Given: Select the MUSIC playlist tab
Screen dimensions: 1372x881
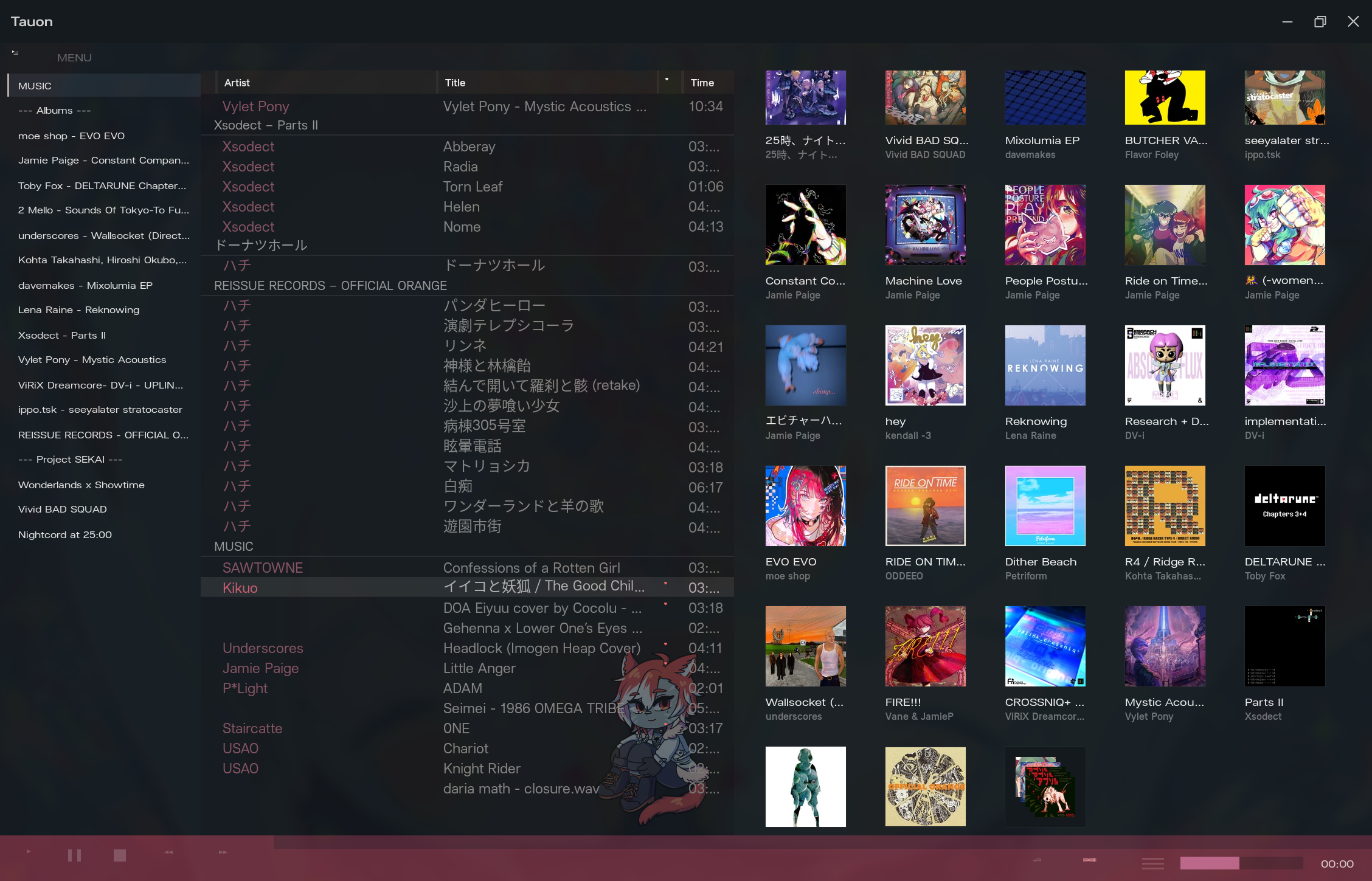Looking at the screenshot, I should click(104, 86).
